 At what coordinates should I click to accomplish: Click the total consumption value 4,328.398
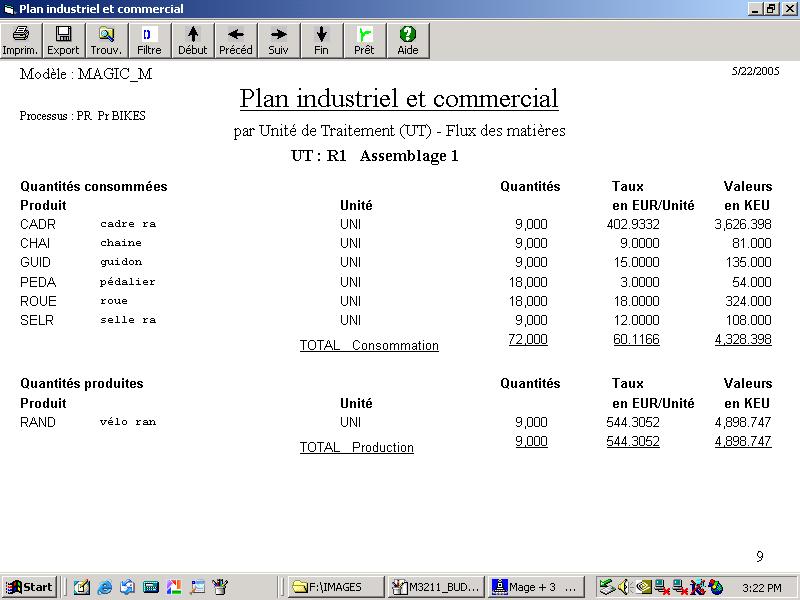(x=743, y=339)
